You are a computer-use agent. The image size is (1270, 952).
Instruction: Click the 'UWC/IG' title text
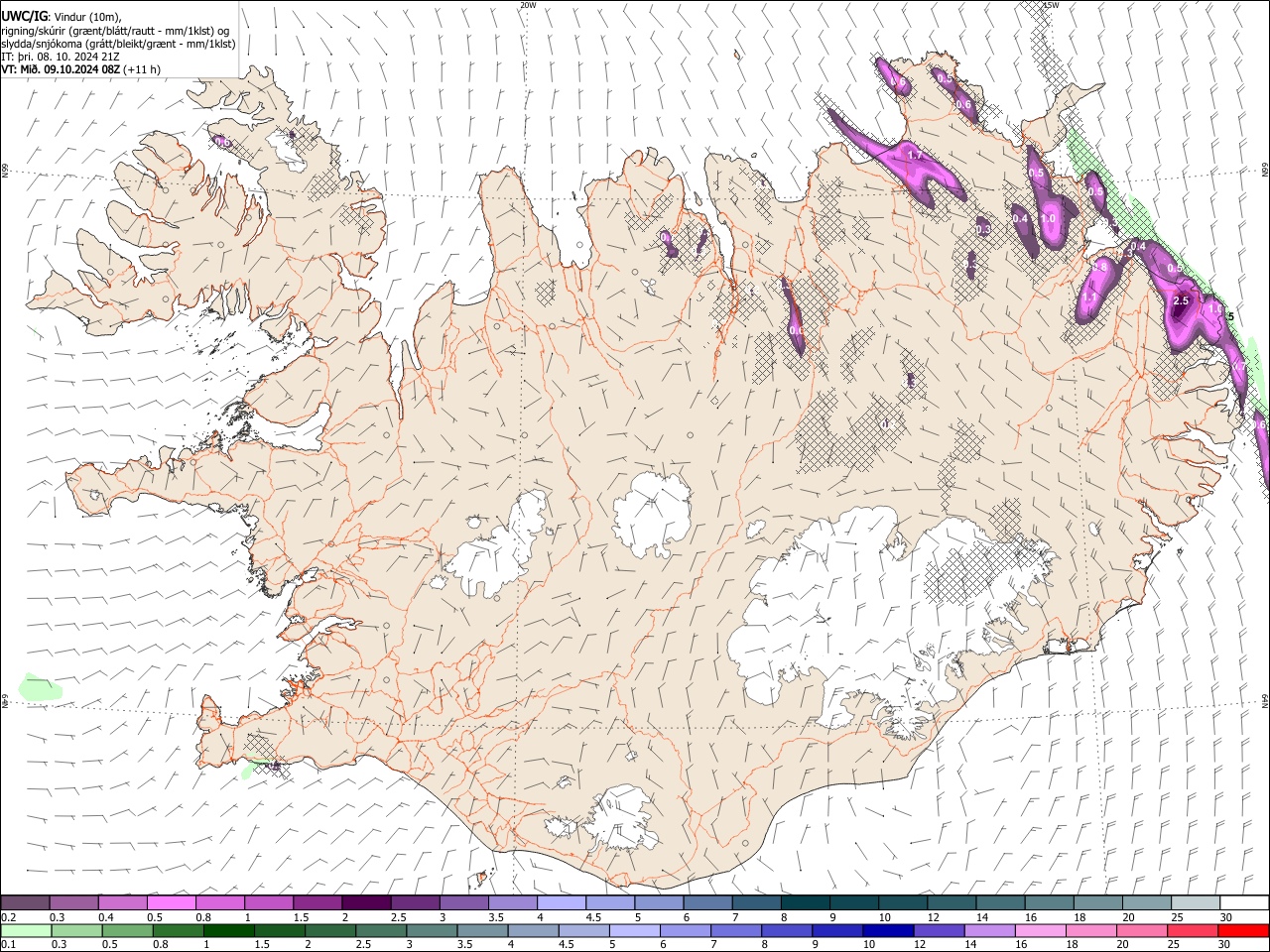pyautogui.click(x=24, y=17)
